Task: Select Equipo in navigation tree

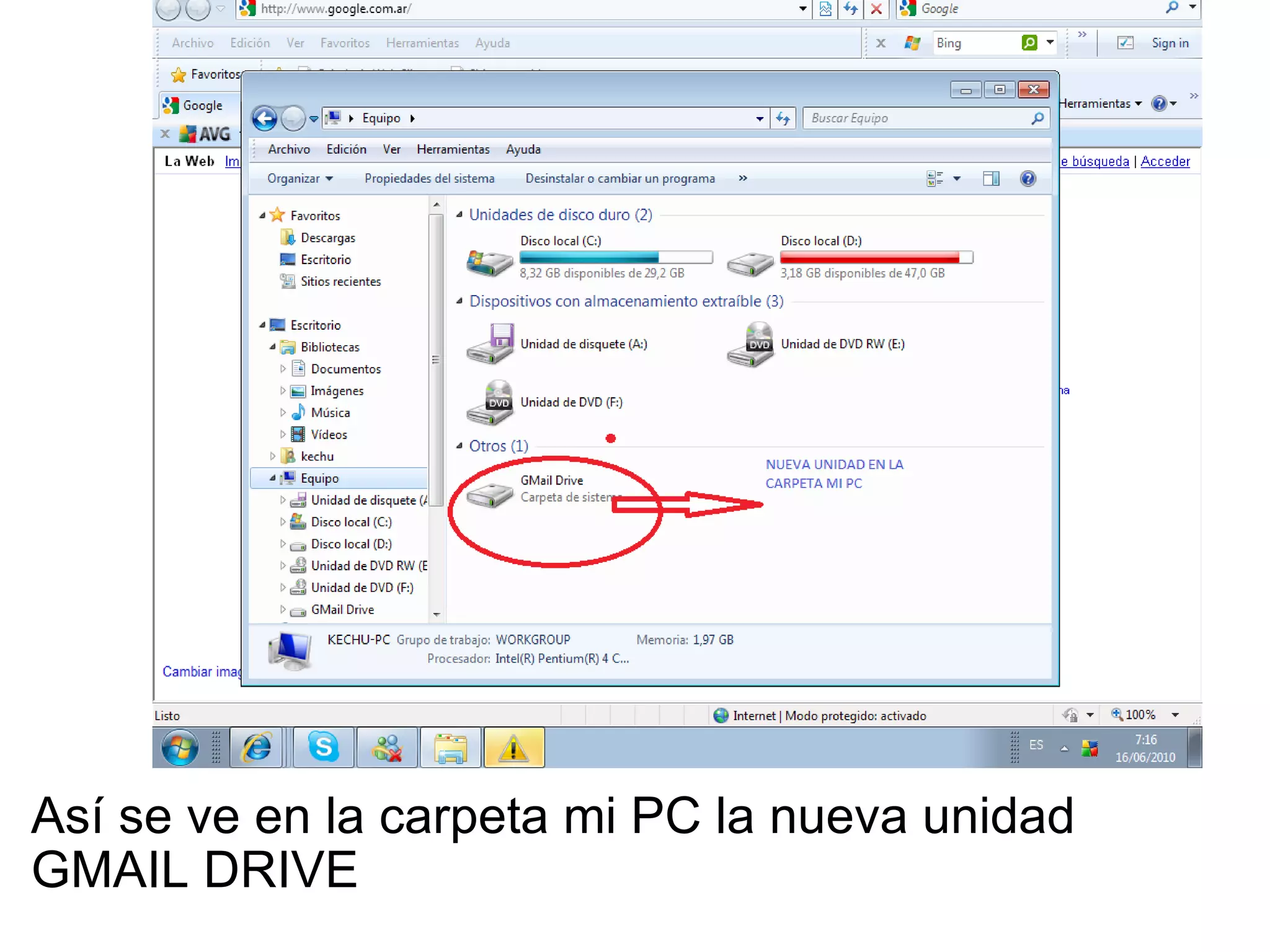Action: click(x=339, y=478)
